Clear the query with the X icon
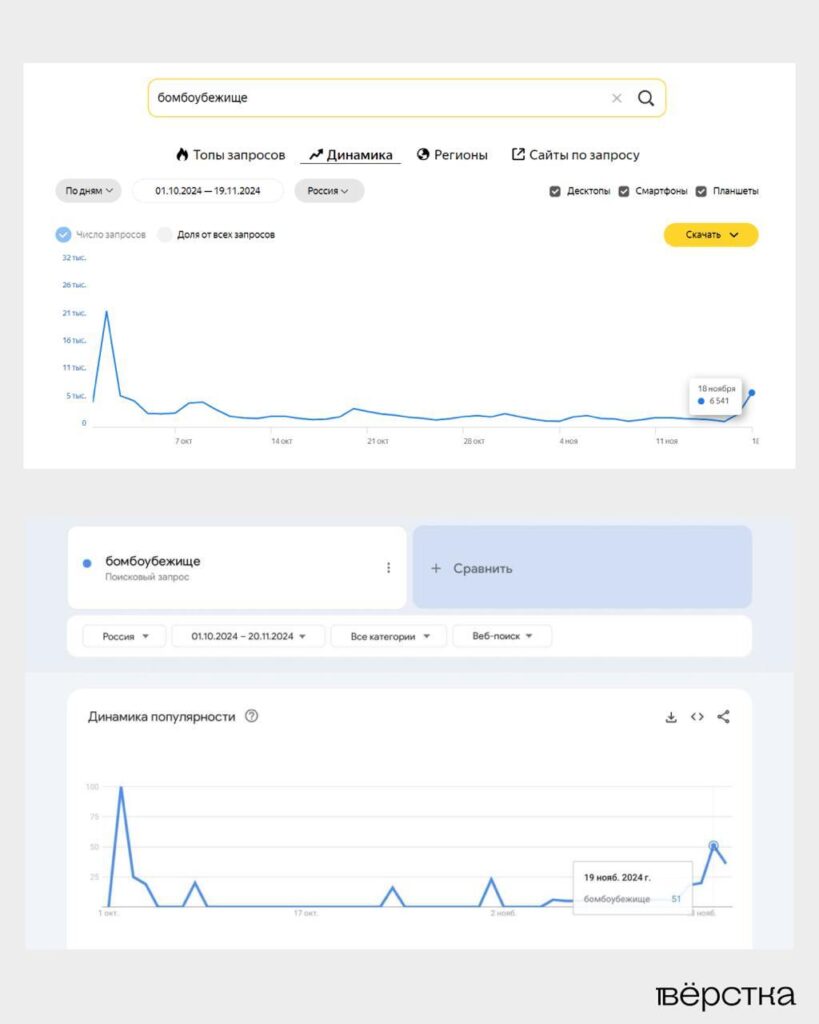 tap(615, 98)
